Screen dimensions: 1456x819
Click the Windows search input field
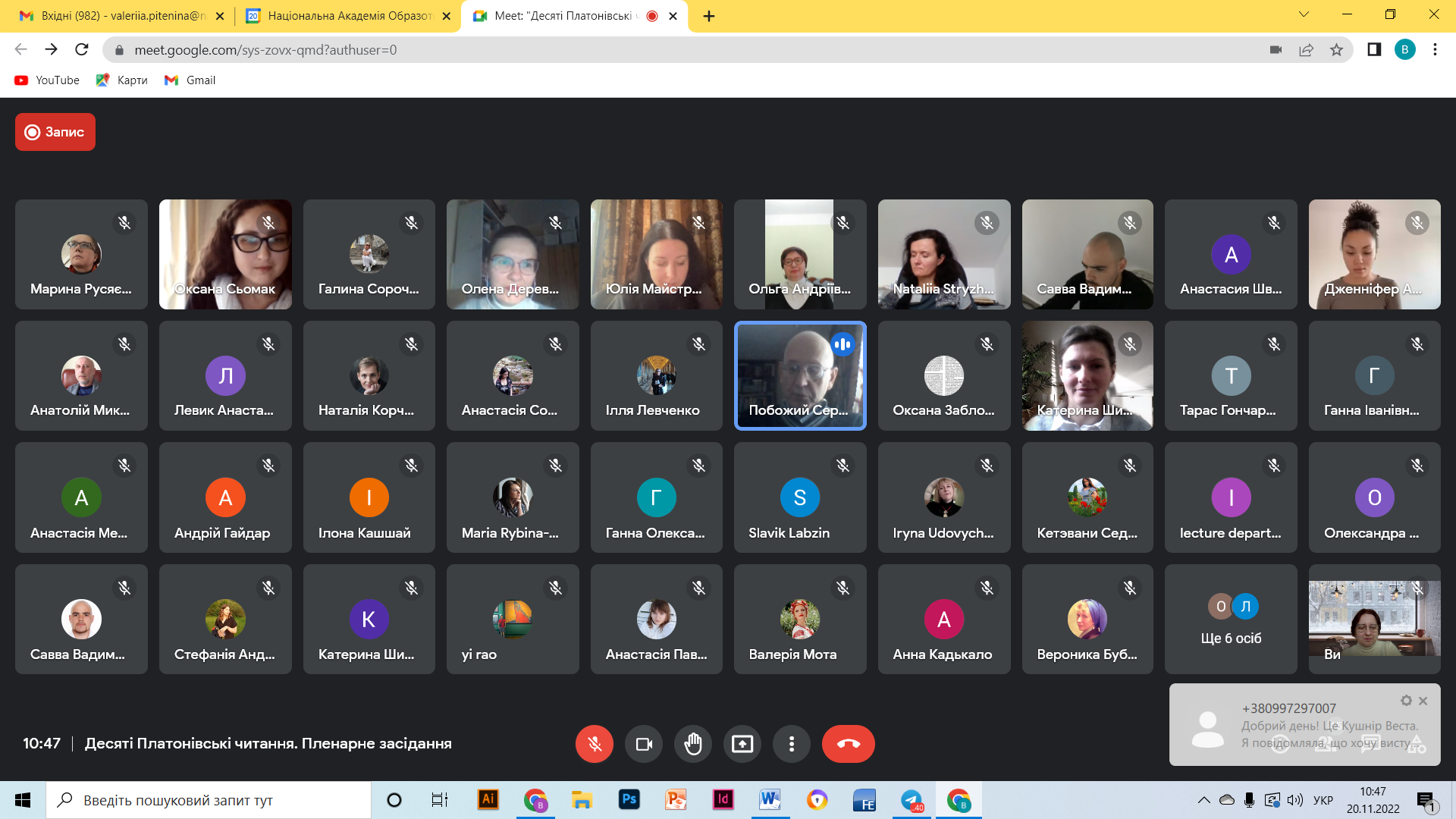[x=209, y=800]
